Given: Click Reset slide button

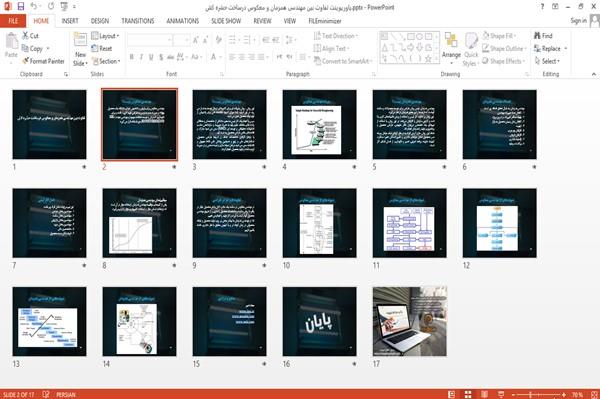Looking at the screenshot, I should pyautogui.click(x=102, y=48).
